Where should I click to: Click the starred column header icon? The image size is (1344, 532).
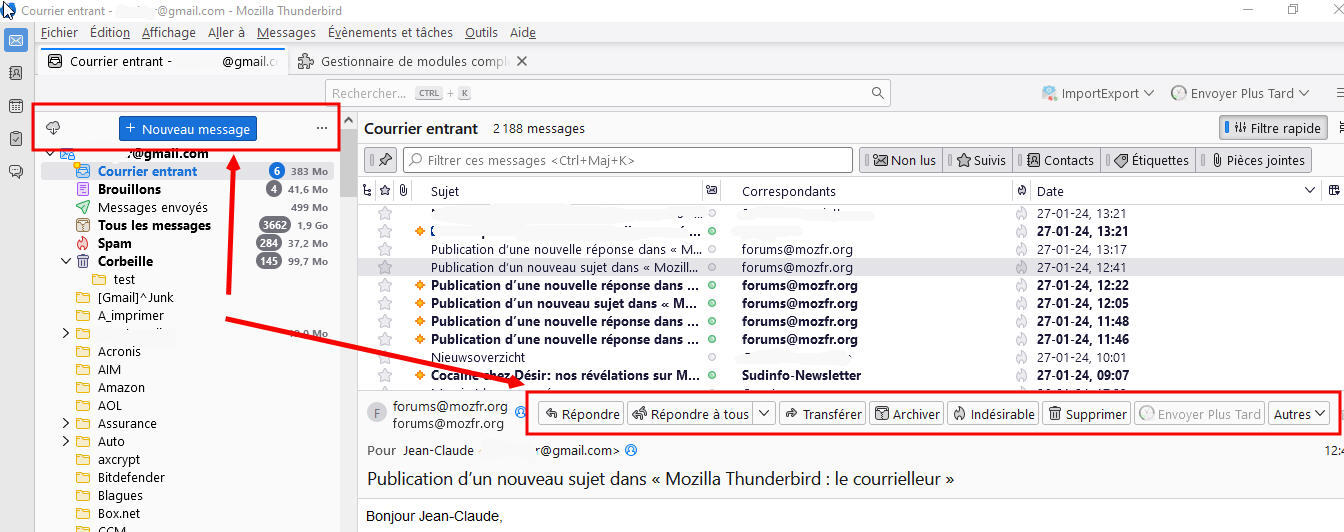(385, 190)
